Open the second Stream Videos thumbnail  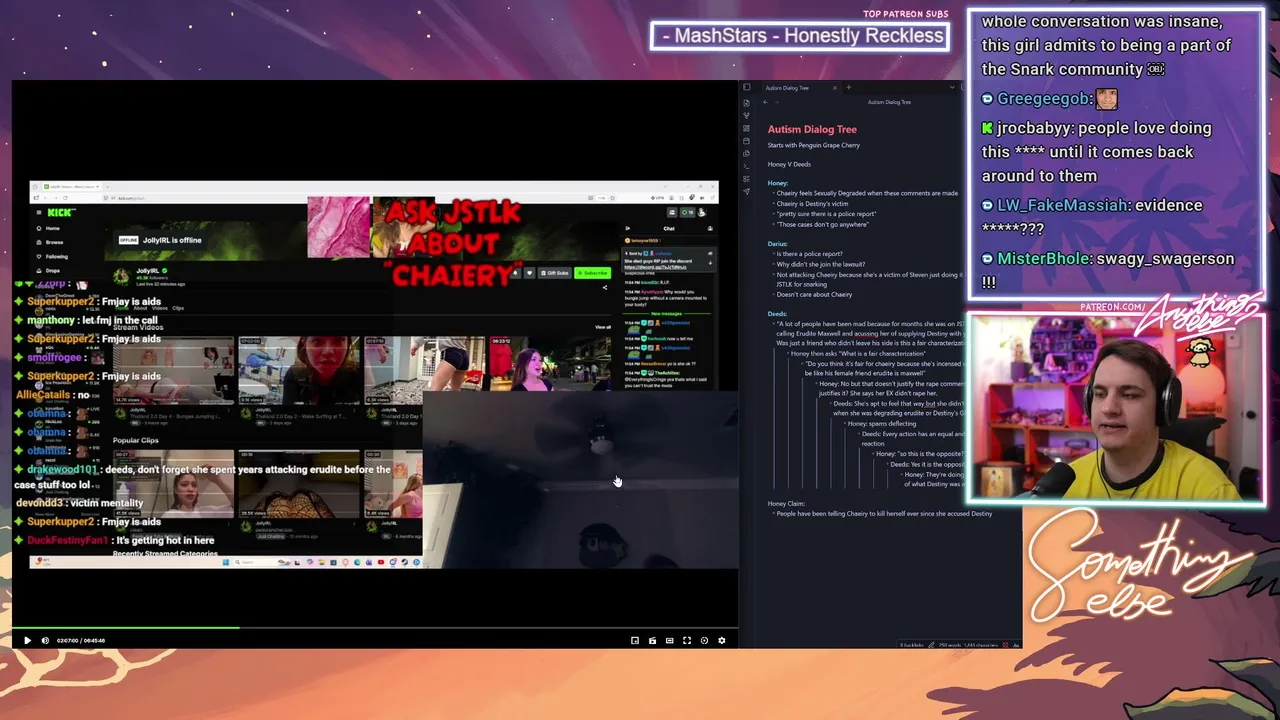(298, 370)
